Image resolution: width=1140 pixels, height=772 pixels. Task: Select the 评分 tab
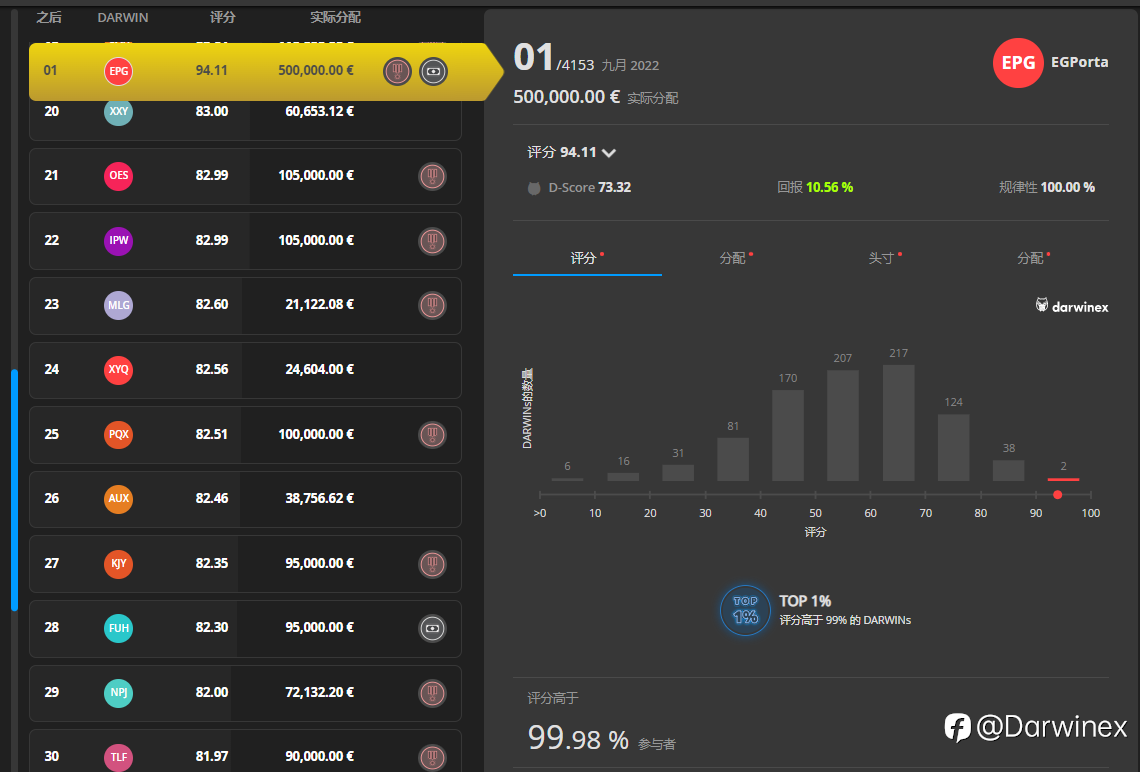click(x=587, y=258)
